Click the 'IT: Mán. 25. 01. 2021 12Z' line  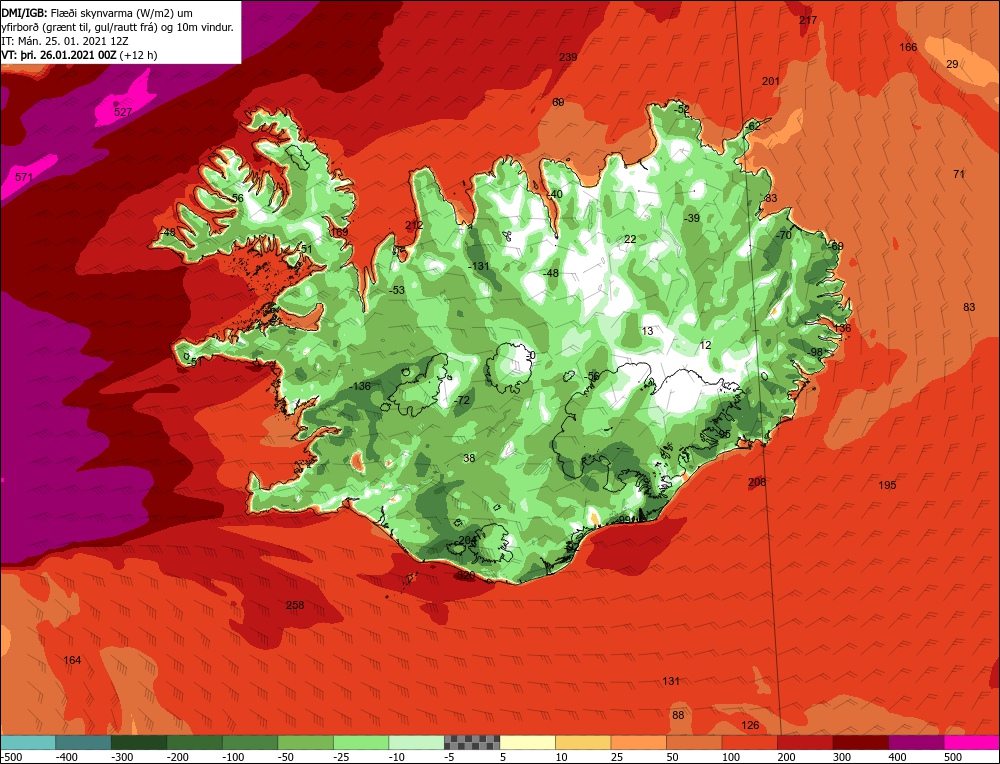coord(66,41)
